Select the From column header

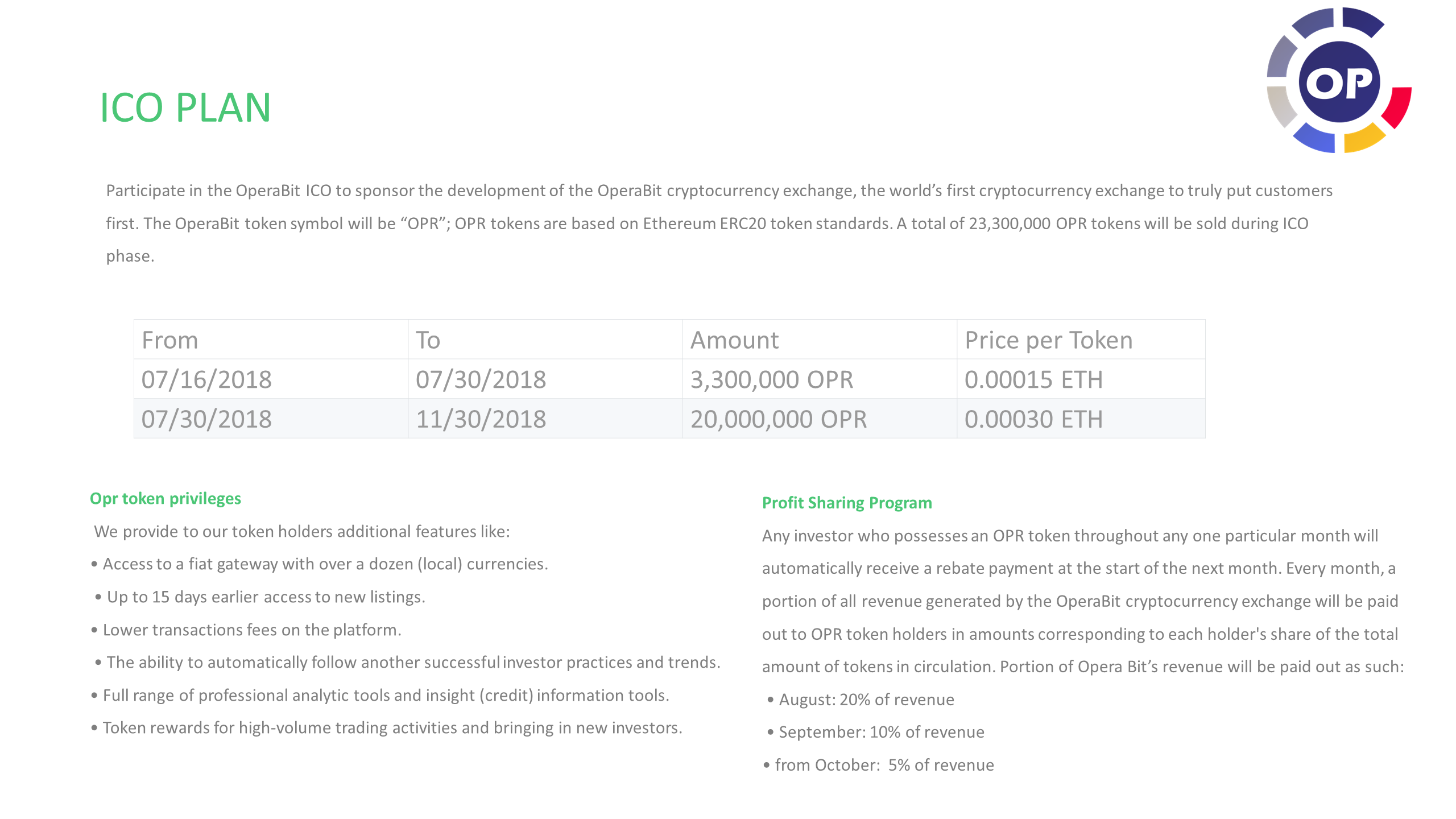tap(271, 340)
